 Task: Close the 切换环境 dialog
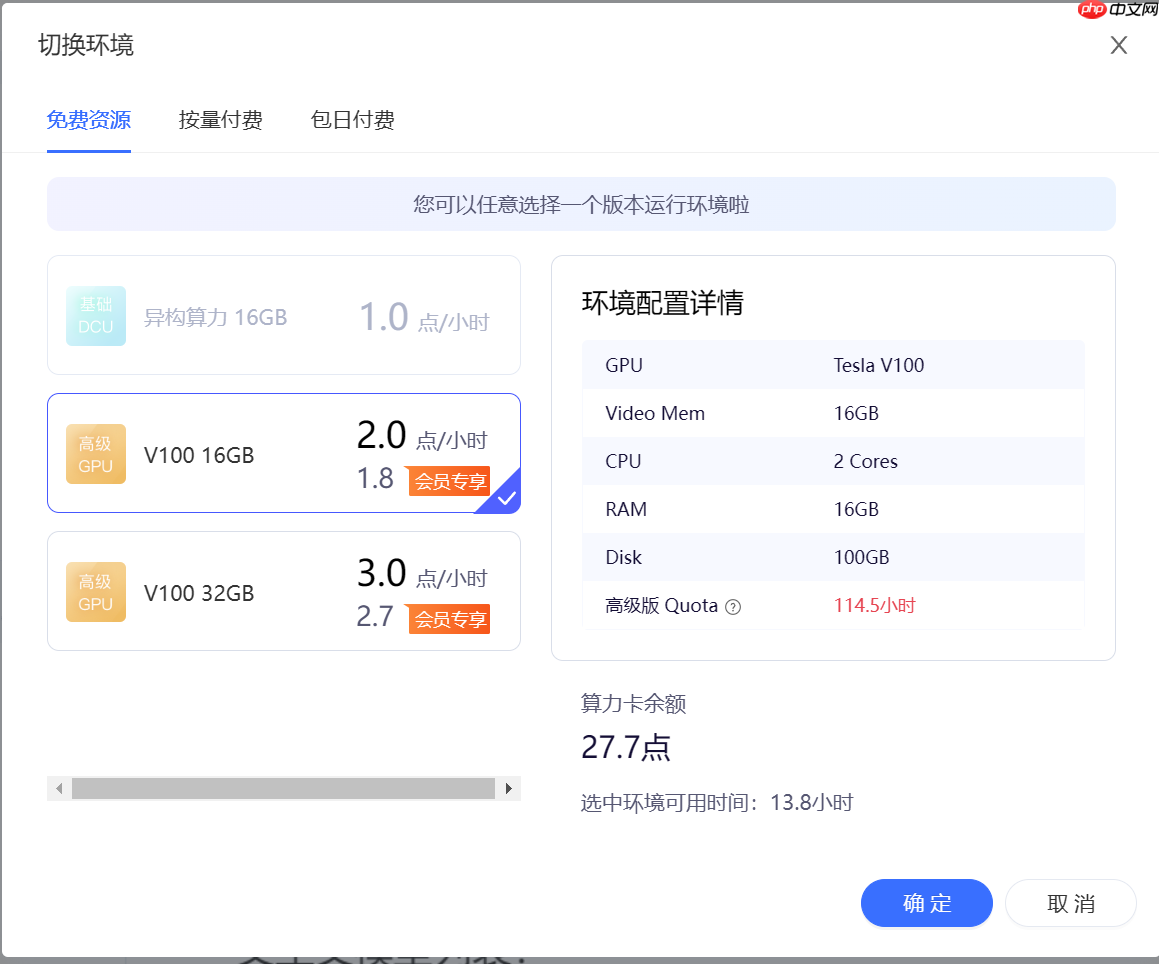point(1118,45)
